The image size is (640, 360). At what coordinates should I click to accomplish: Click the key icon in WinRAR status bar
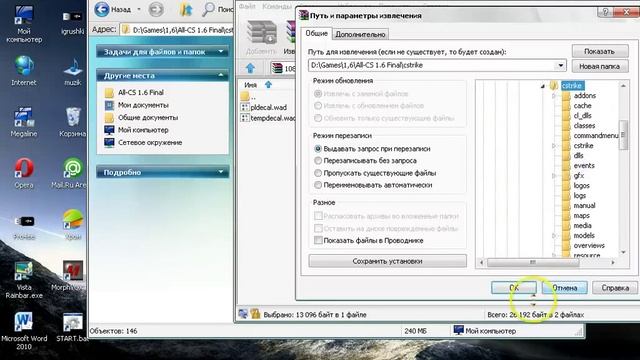256,313
